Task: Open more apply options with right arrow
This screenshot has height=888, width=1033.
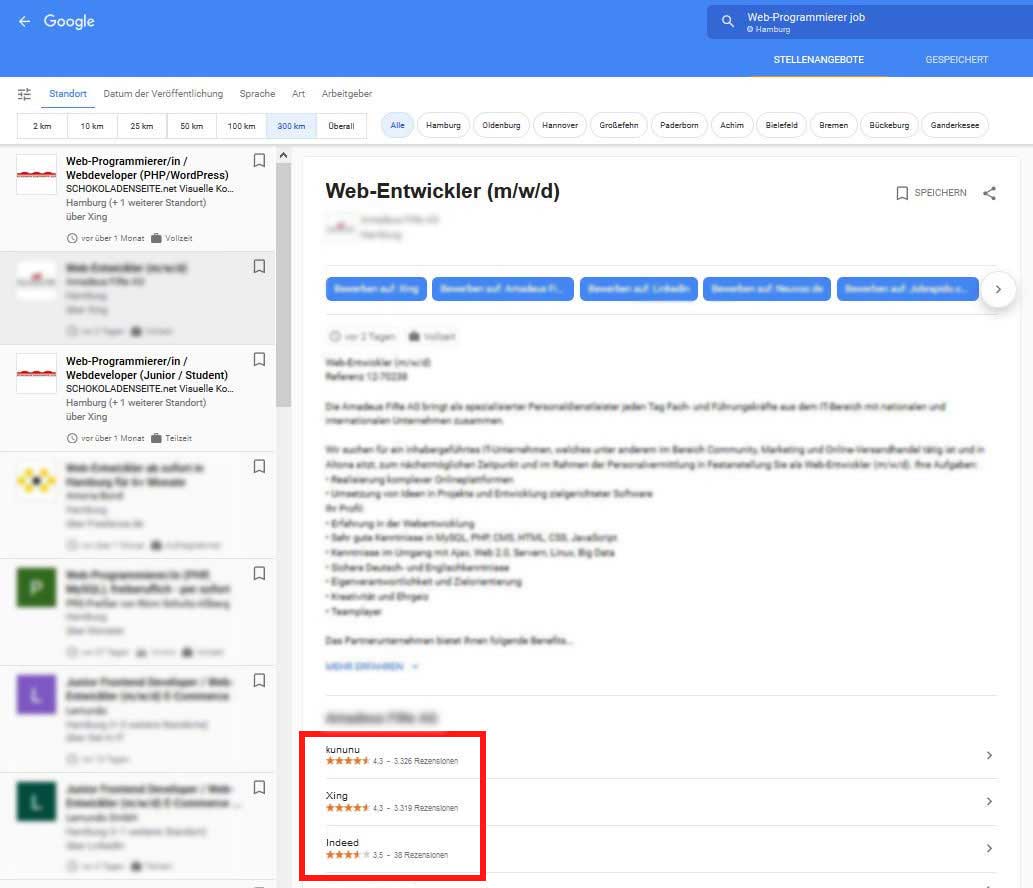Action: point(998,289)
